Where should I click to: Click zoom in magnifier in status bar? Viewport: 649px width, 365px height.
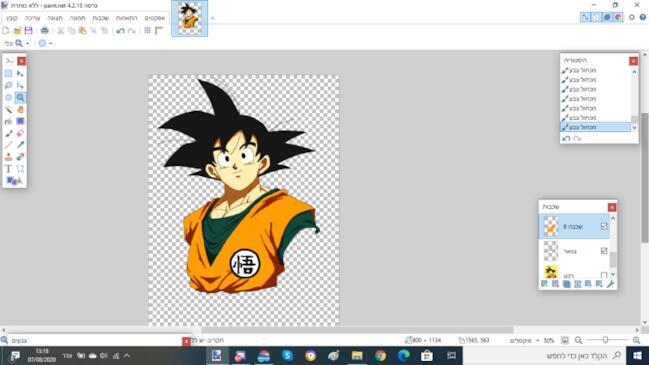[x=637, y=340]
